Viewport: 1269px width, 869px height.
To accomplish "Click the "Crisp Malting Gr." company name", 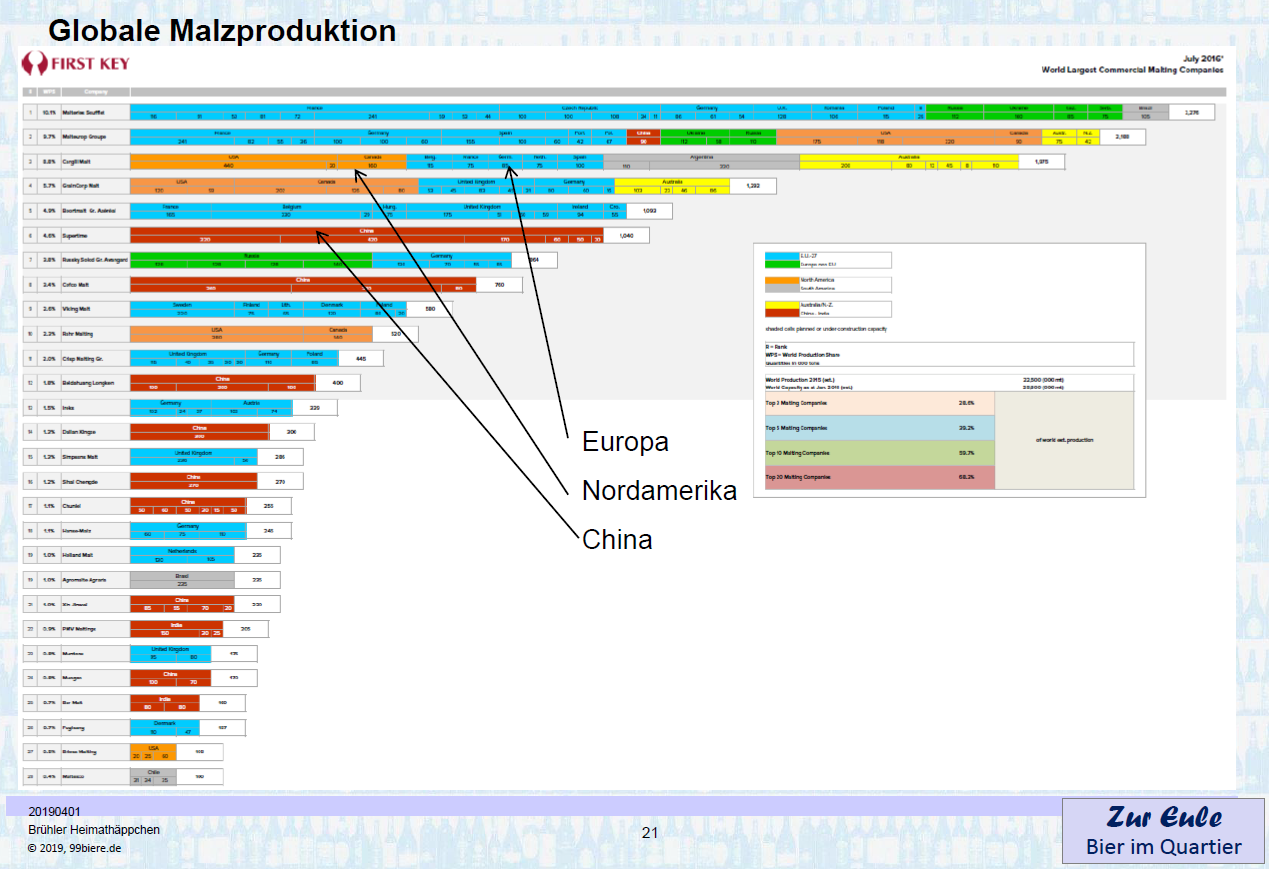I will point(84,358).
